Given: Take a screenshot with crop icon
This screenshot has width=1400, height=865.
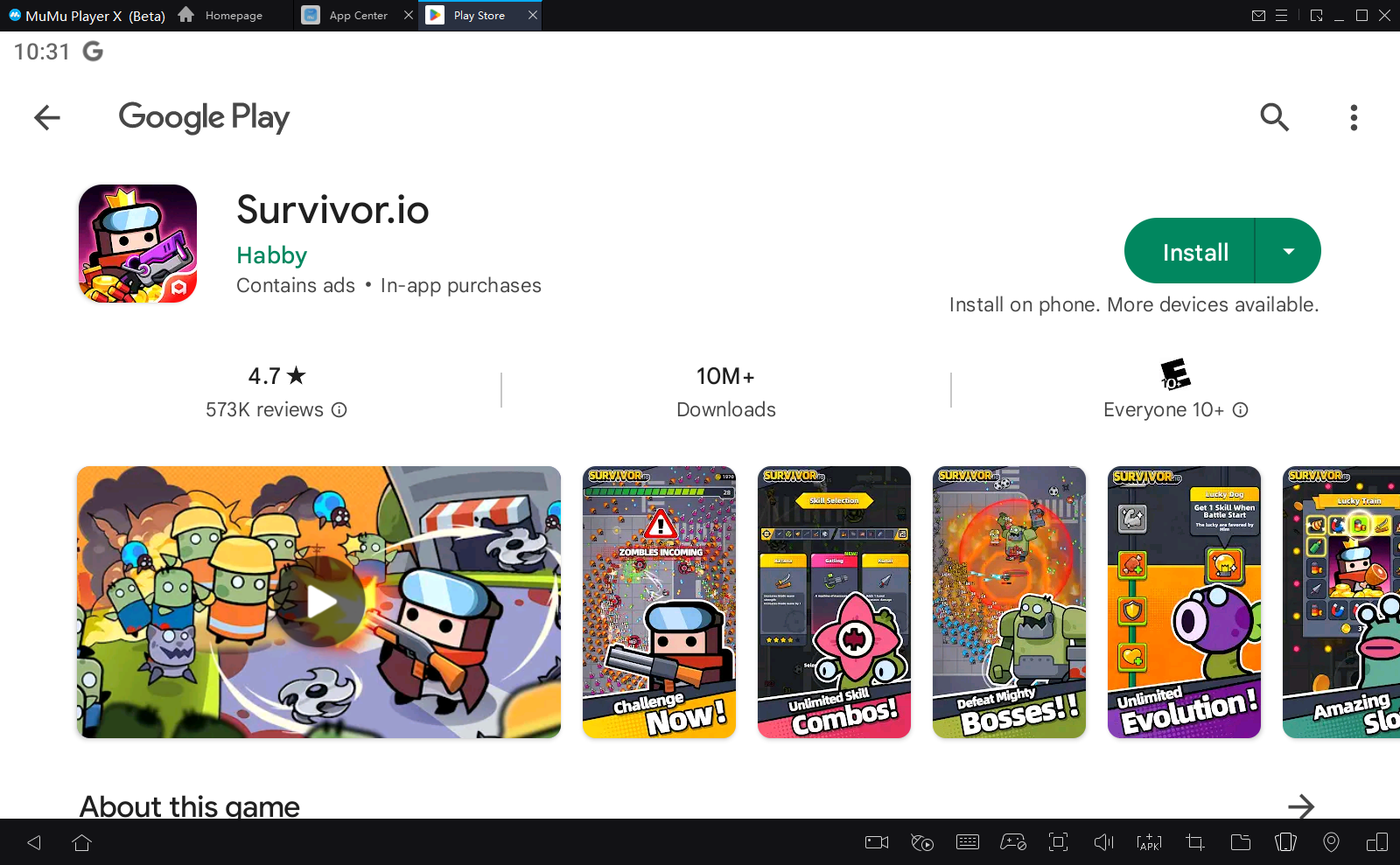Looking at the screenshot, I should [x=1195, y=842].
